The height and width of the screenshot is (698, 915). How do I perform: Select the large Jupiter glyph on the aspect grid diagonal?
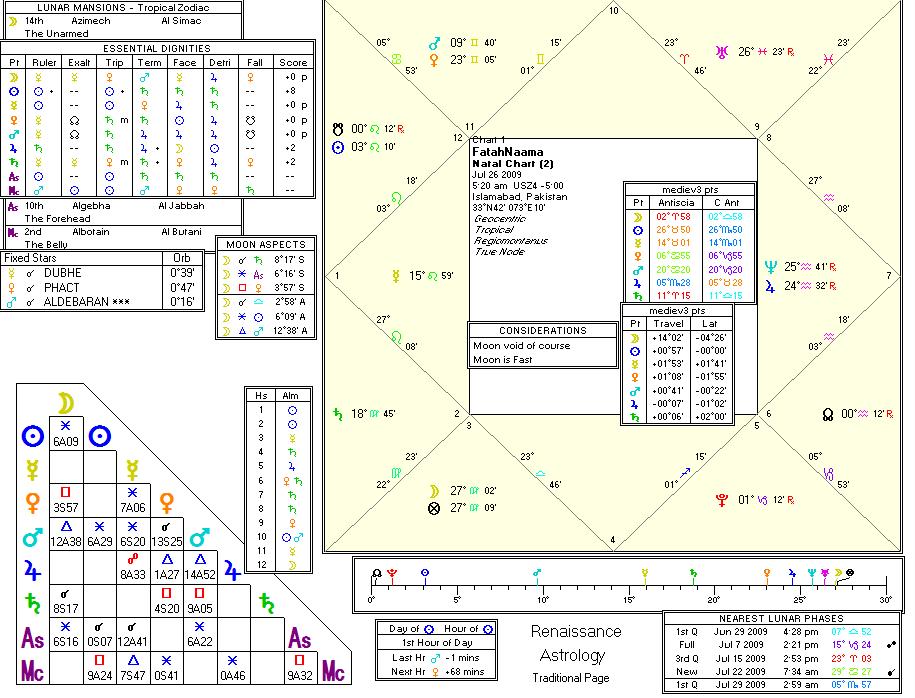[x=232, y=571]
